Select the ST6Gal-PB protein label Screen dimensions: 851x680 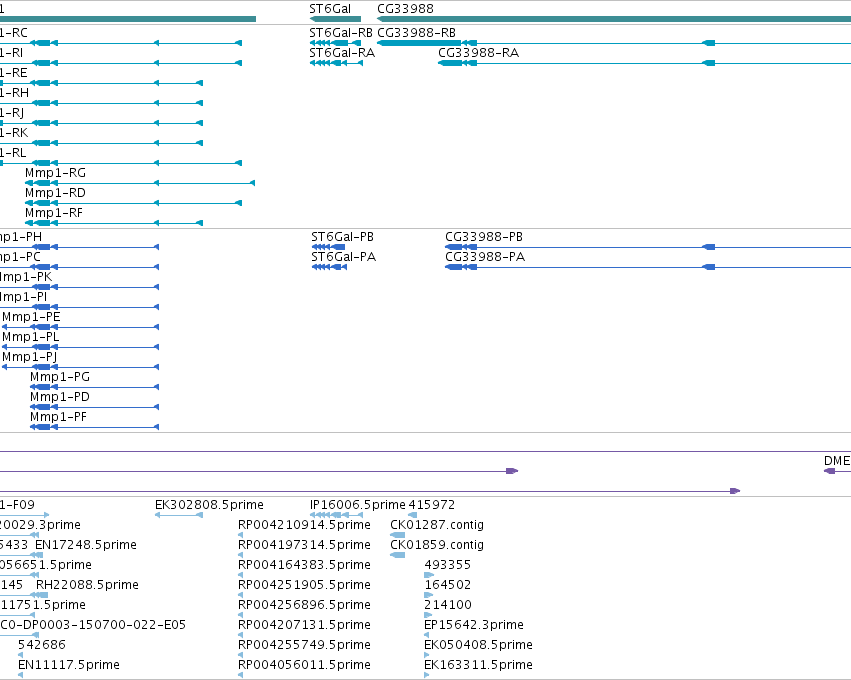342,237
